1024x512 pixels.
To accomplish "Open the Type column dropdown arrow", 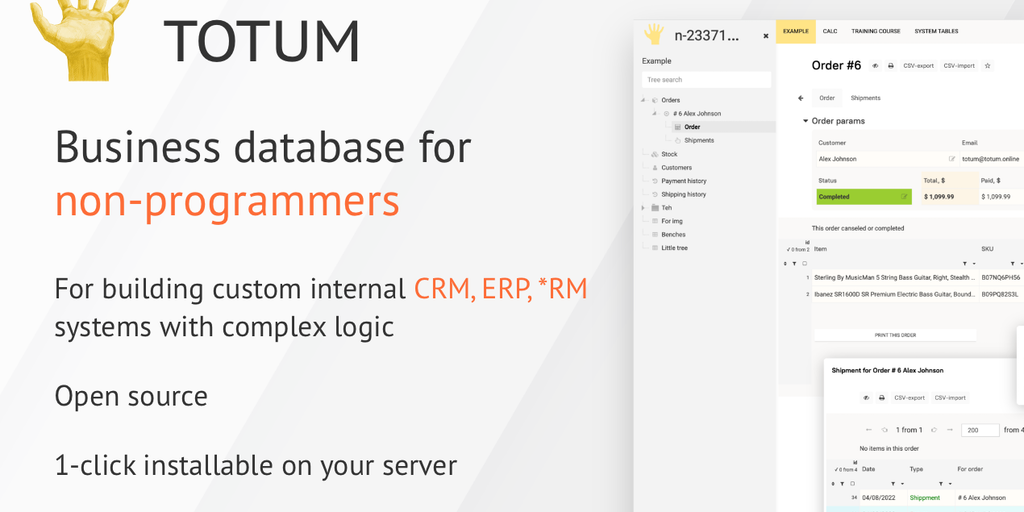I will (950, 484).
